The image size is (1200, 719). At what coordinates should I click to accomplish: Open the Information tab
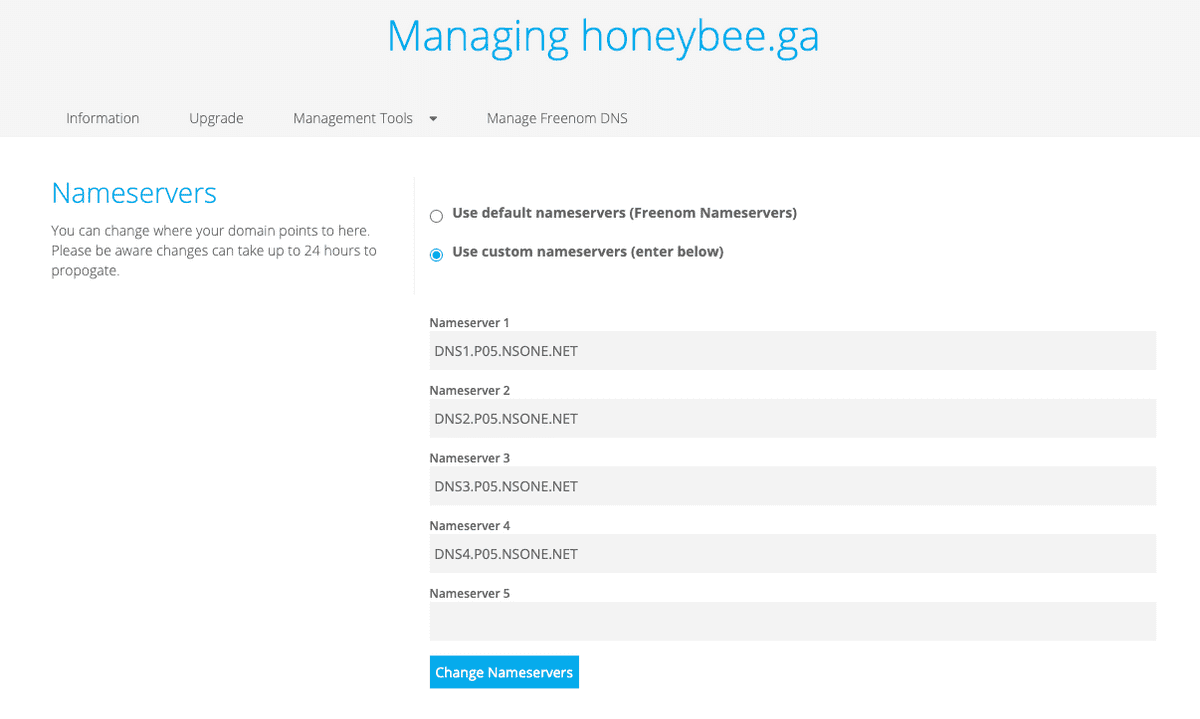coord(102,118)
